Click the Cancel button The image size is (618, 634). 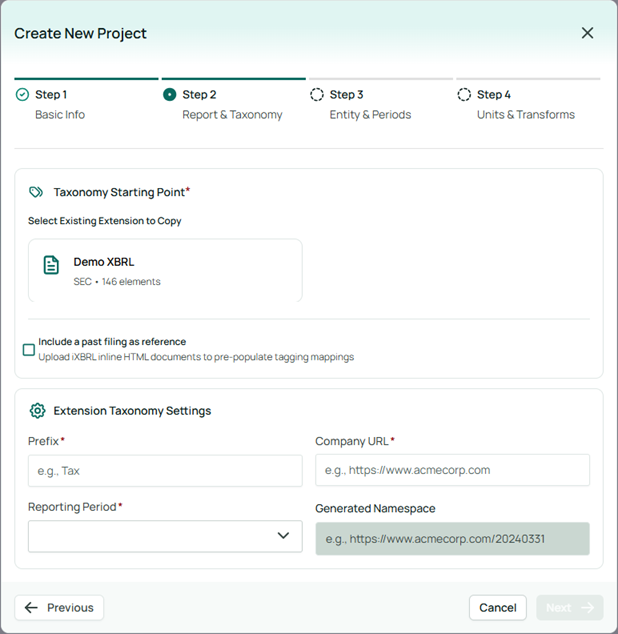[497, 607]
